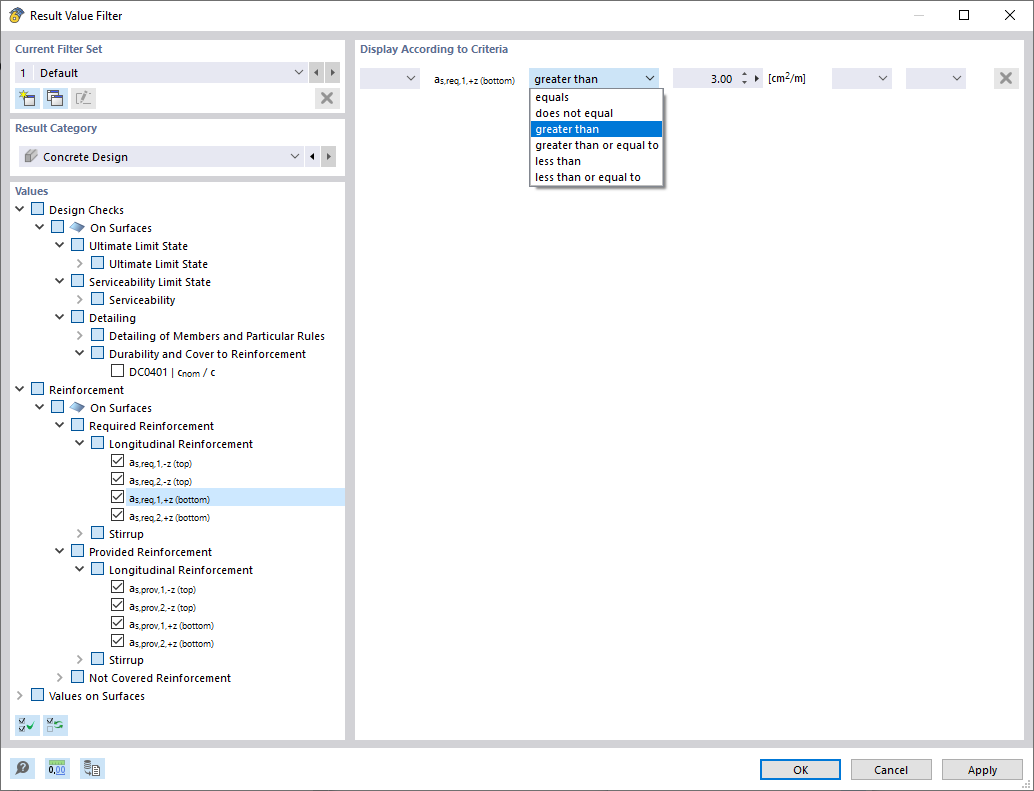Select the 'less than' option
The width and height of the screenshot is (1034, 791).
[x=596, y=161]
